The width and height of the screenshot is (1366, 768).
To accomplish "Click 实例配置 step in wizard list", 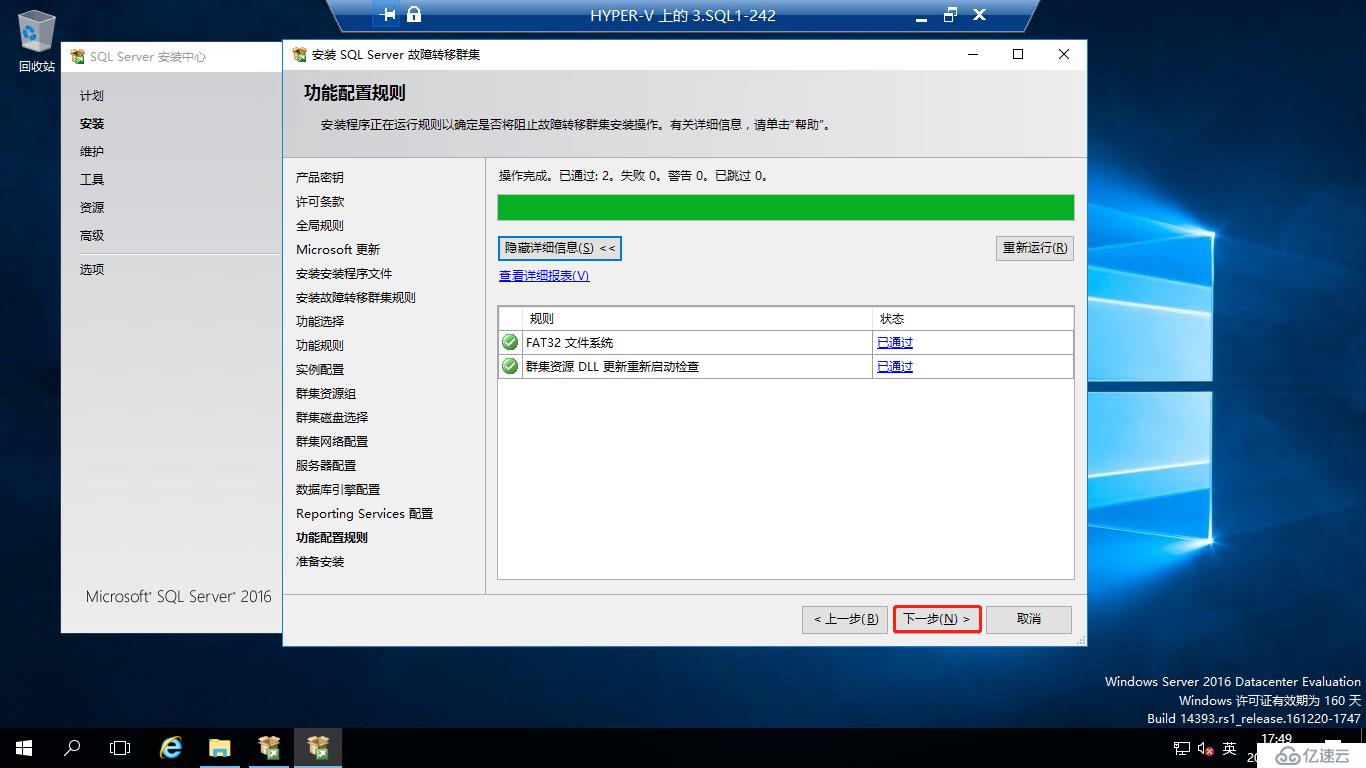I will pos(320,370).
